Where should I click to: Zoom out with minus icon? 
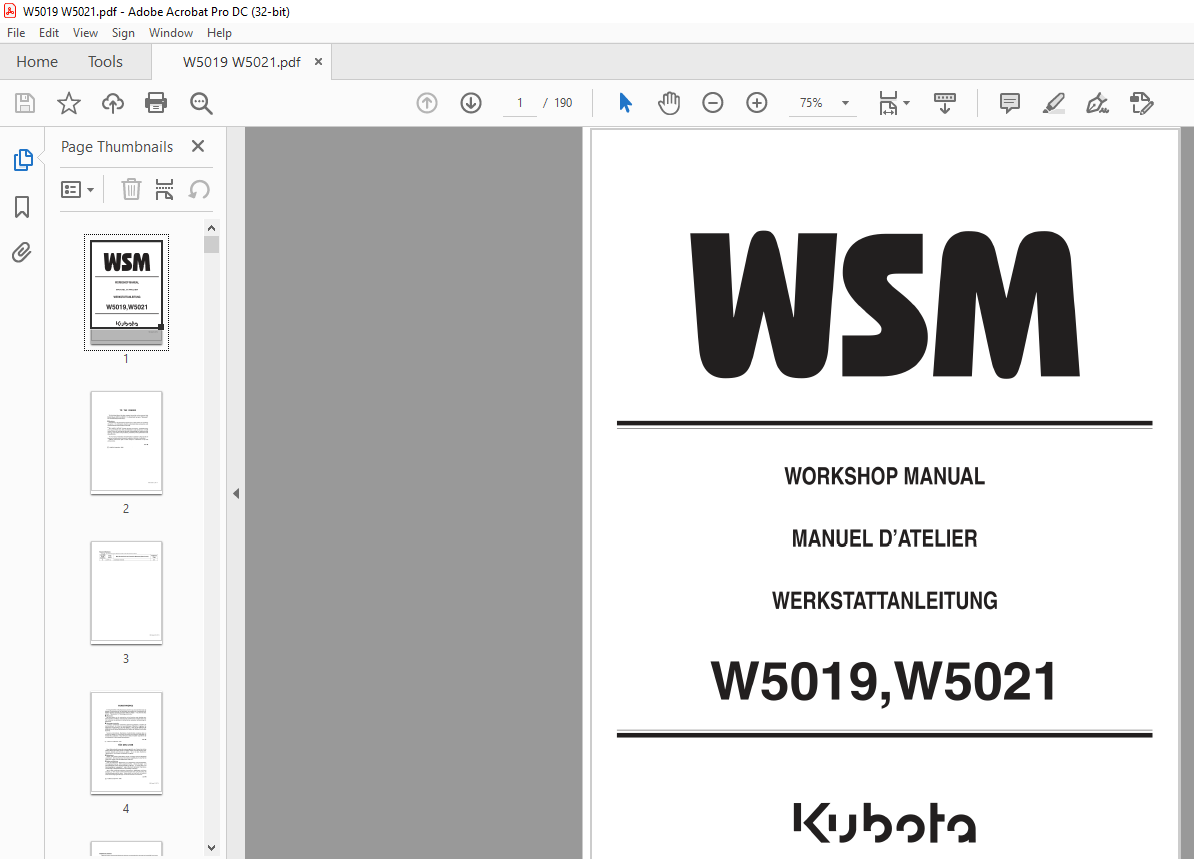[713, 103]
